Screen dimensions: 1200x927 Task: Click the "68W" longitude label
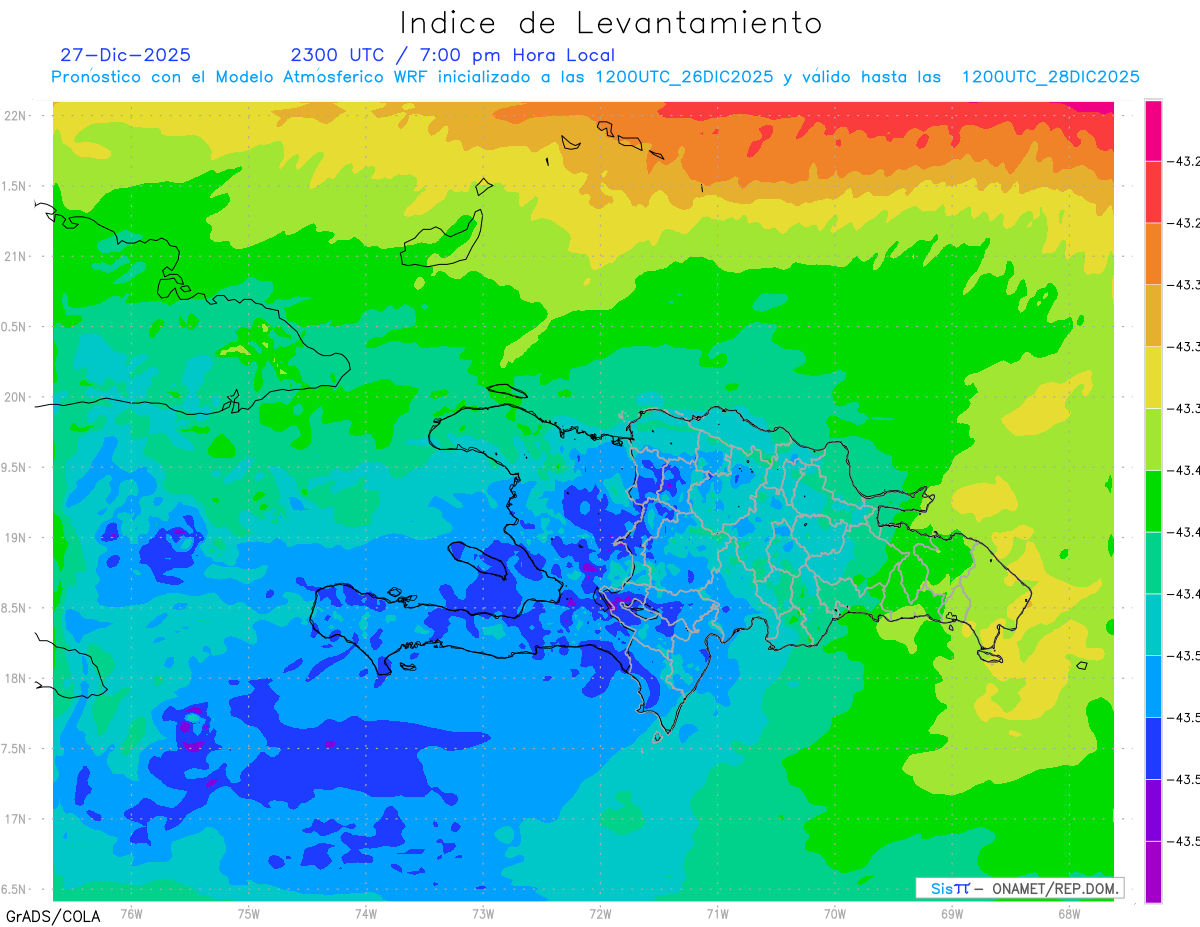[x=1069, y=913]
